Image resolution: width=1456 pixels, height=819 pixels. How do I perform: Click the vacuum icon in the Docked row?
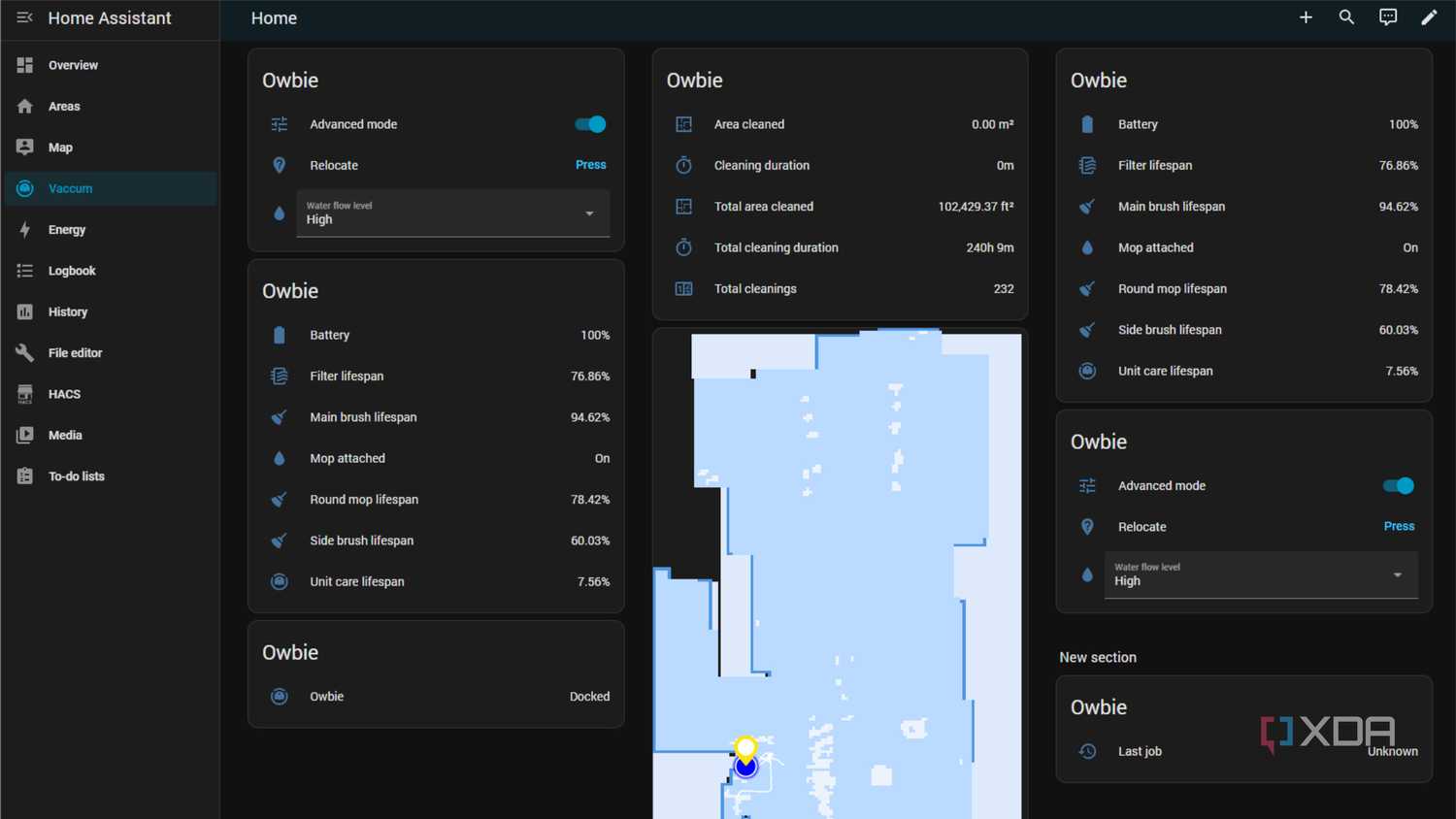280,697
